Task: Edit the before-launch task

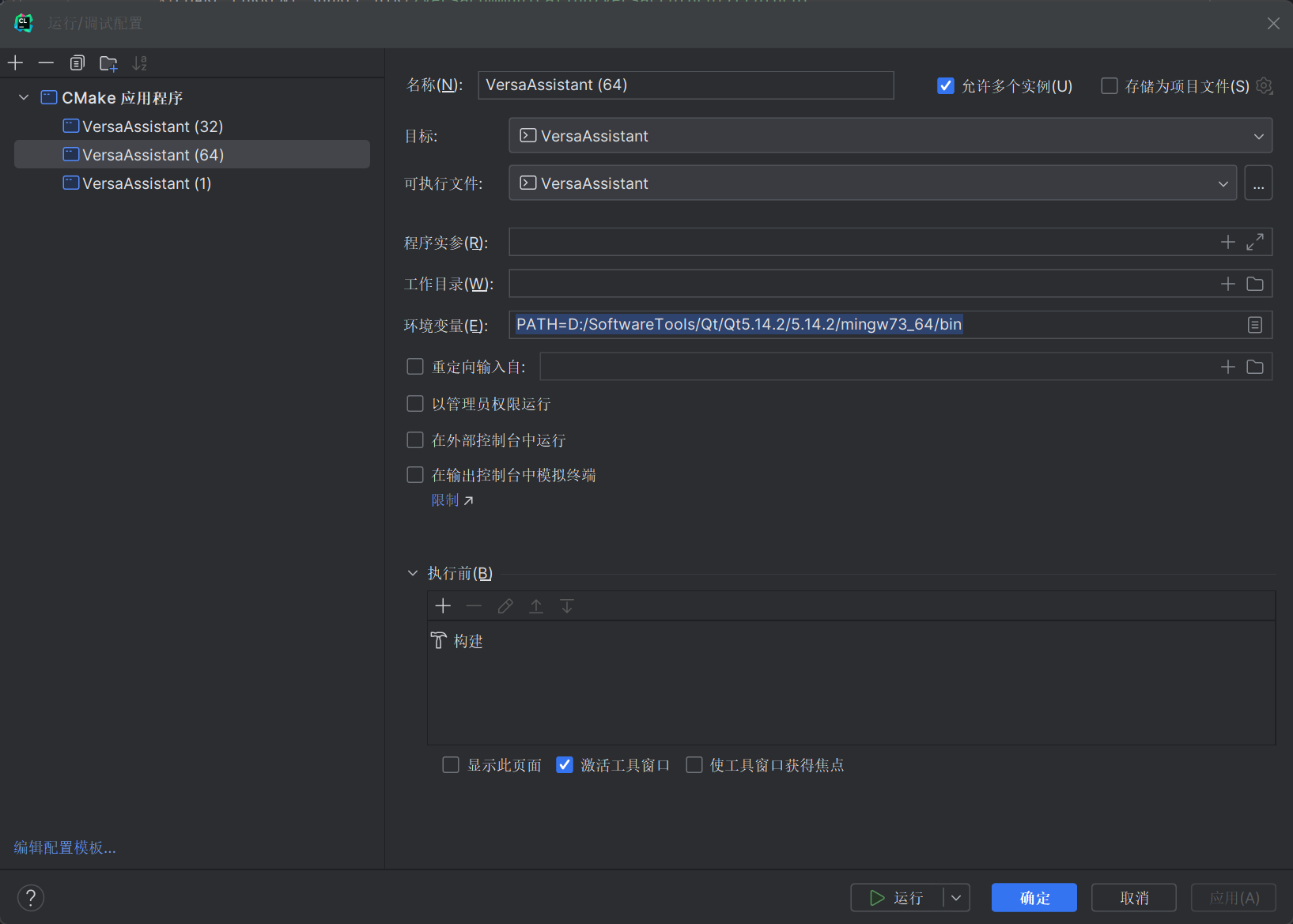Action: click(x=505, y=606)
